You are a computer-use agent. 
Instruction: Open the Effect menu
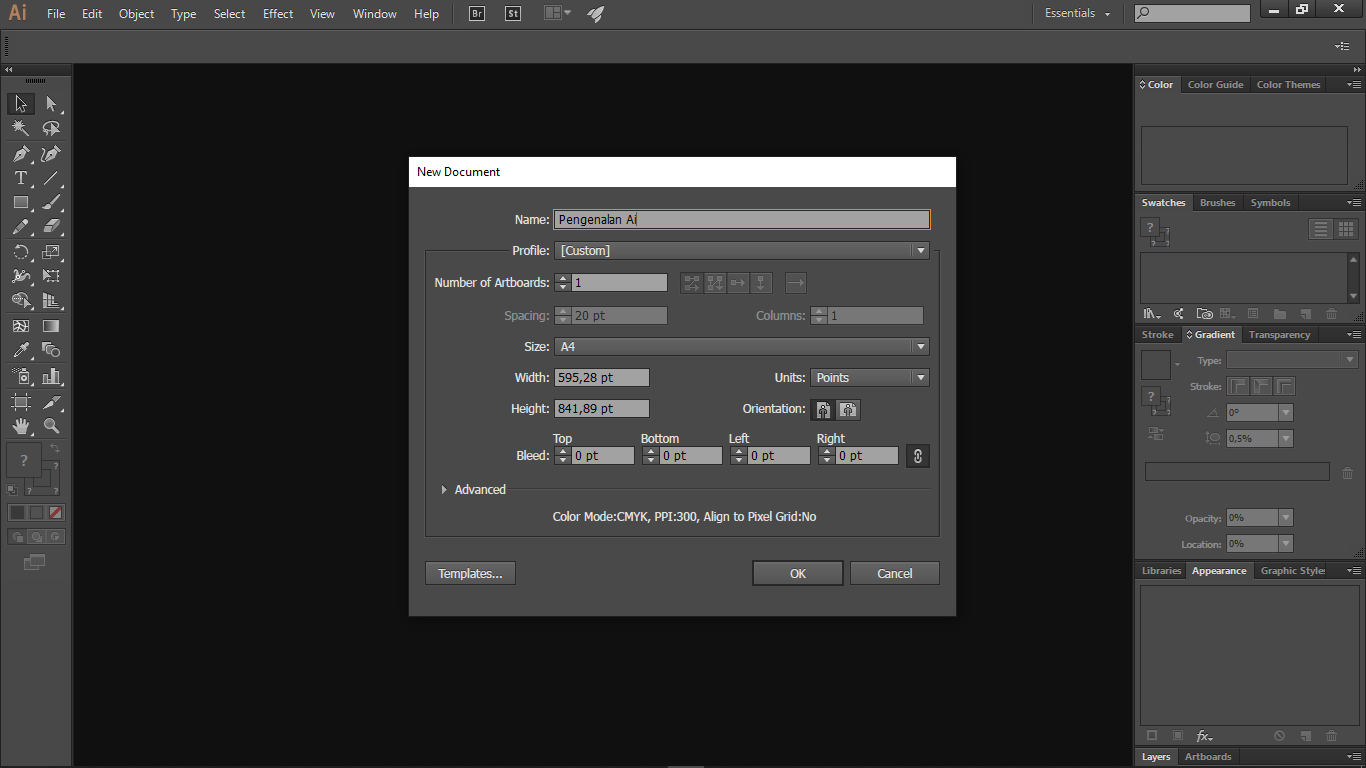[x=278, y=14]
